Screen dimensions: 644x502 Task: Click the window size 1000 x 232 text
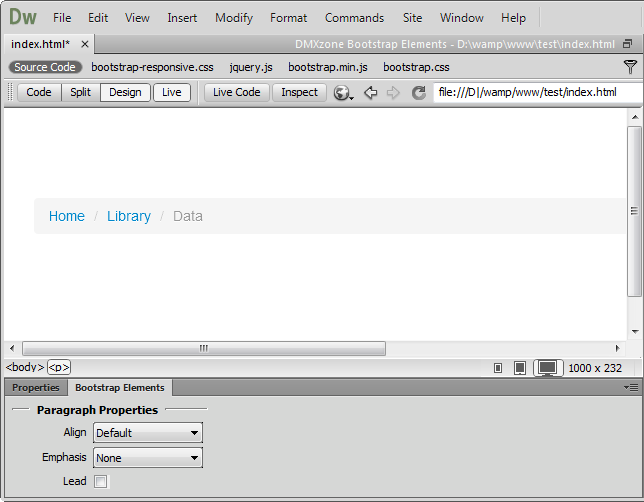(595, 368)
